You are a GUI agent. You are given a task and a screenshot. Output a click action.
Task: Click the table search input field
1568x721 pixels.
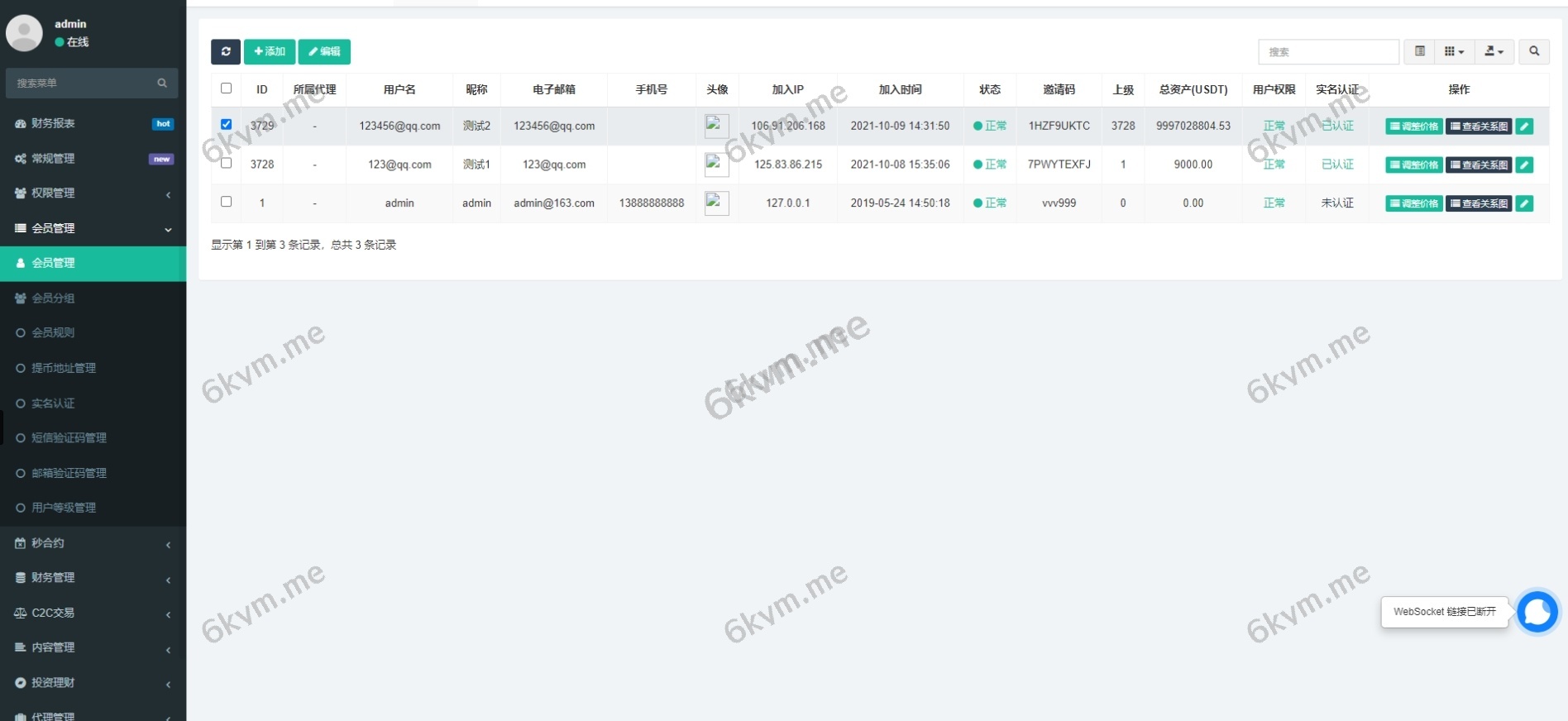[x=1328, y=51]
